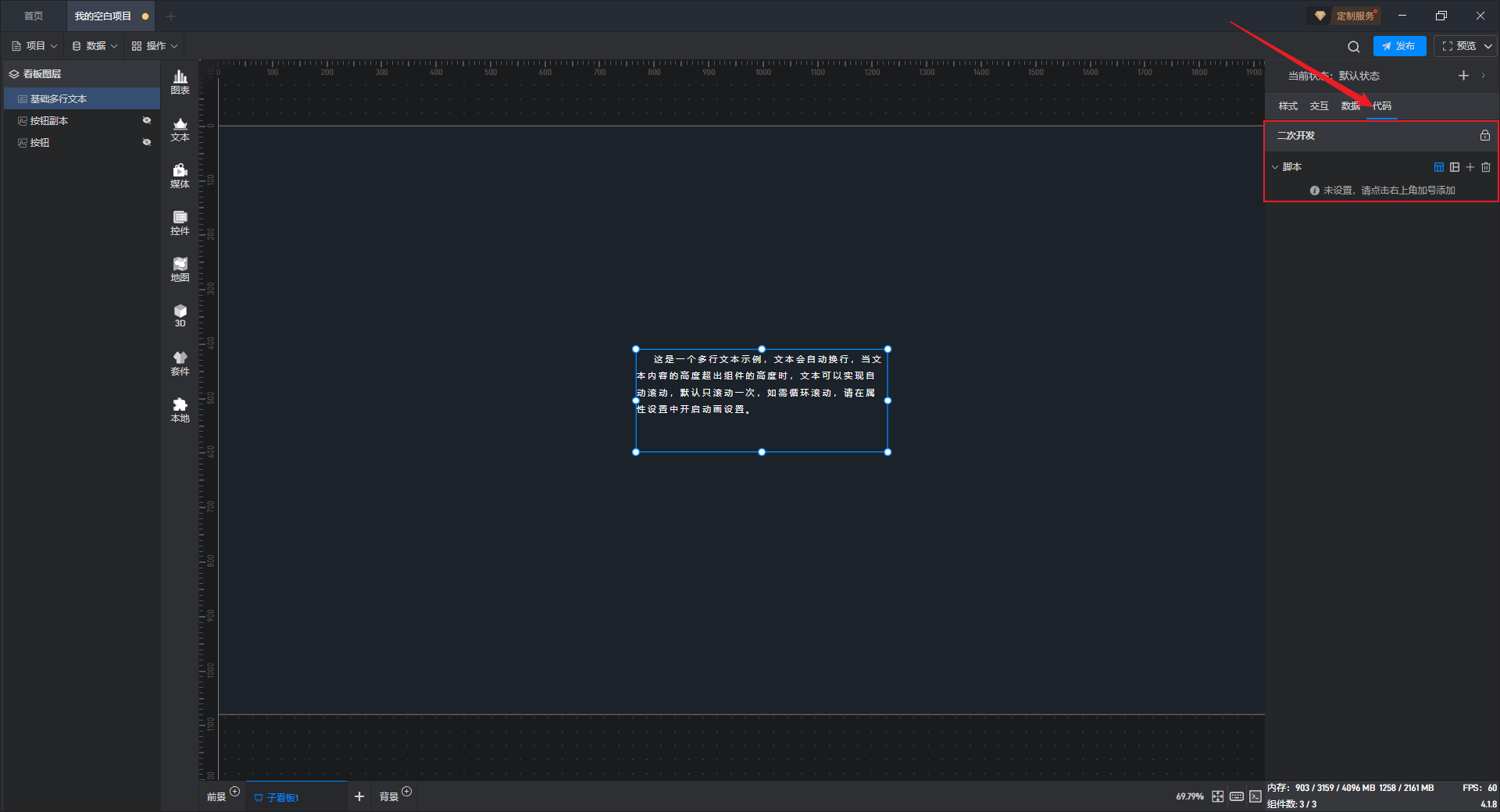Viewport: 1500px width, 812px height.
Task: Click the multiline text component on canvas
Action: tap(762, 401)
